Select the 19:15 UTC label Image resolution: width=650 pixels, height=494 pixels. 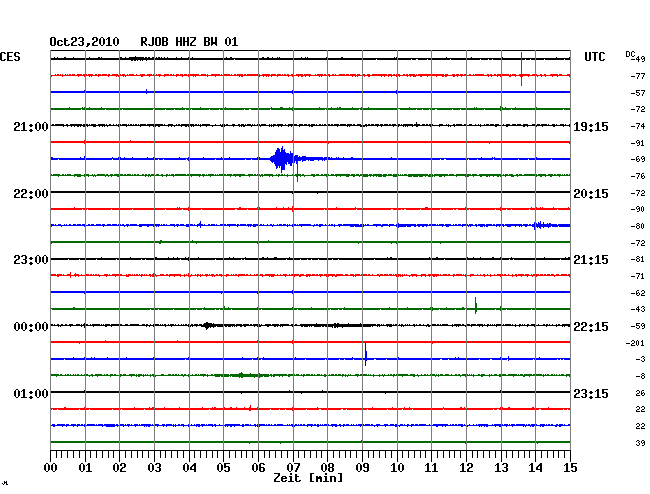coord(591,127)
